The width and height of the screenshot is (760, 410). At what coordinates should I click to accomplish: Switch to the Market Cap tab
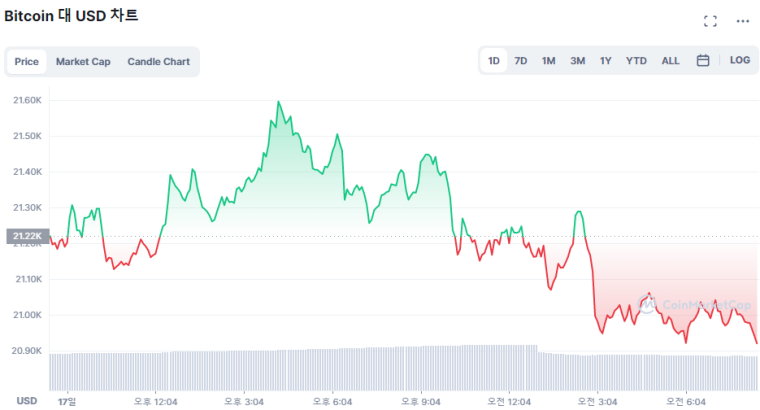(83, 62)
